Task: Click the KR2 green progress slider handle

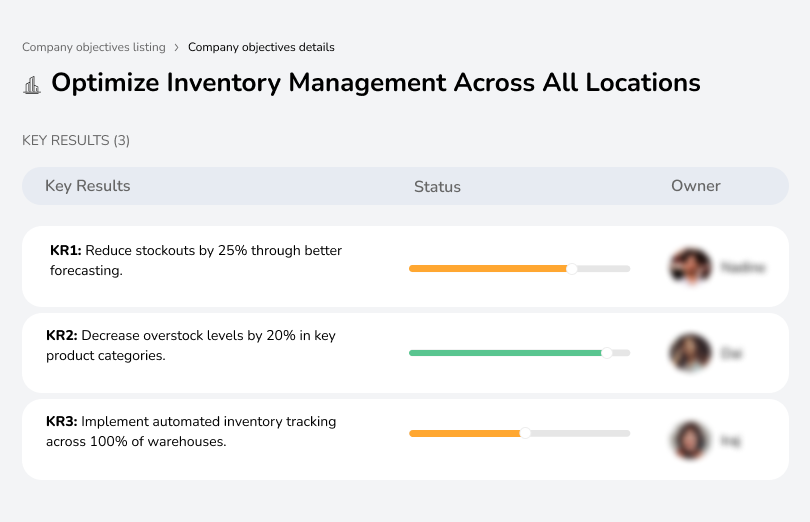Action: point(607,352)
